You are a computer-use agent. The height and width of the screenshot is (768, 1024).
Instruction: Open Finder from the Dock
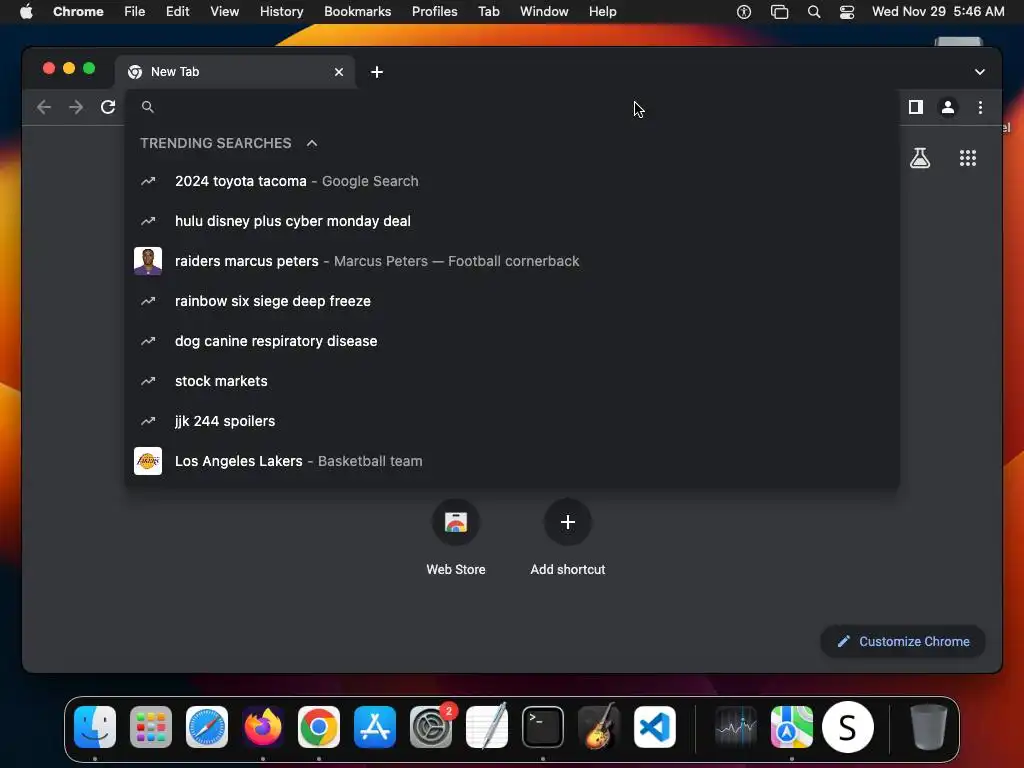point(95,727)
